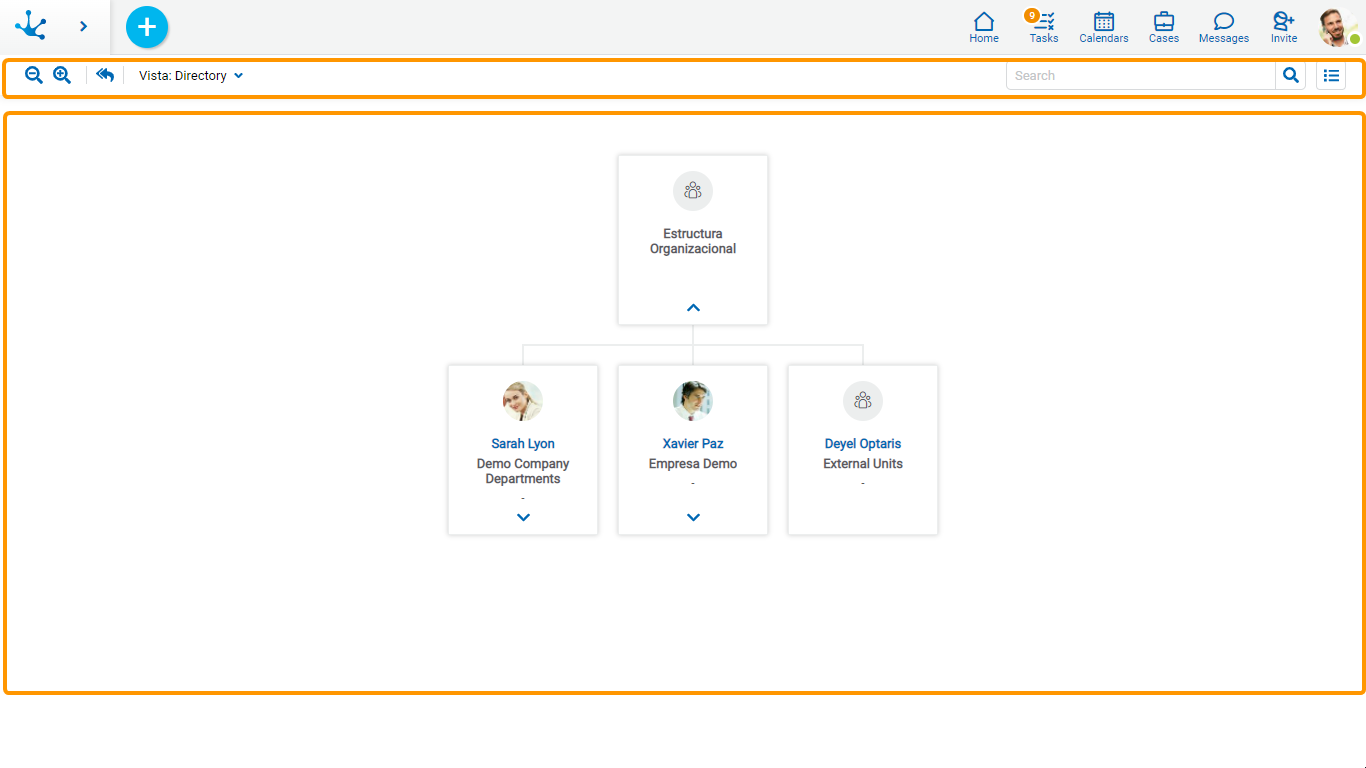Run a search with the magnifier icon
The width and height of the screenshot is (1366, 768).
(1290, 75)
